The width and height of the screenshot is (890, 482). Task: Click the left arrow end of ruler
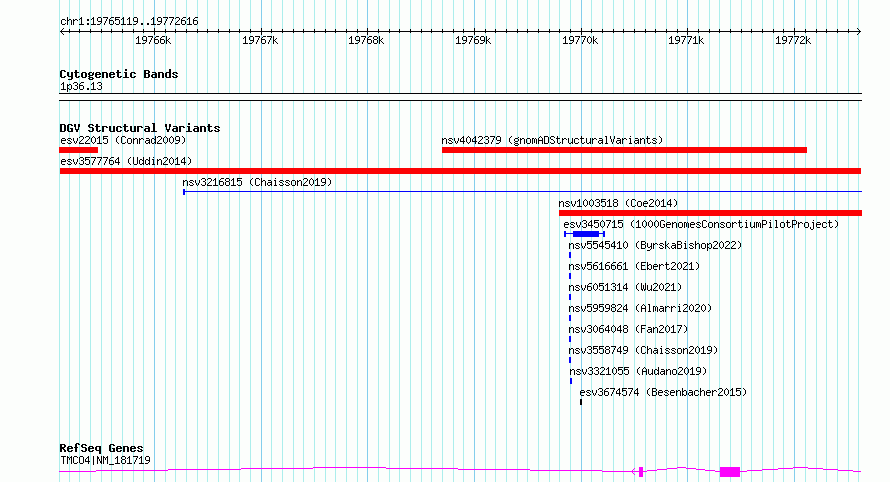pos(62,31)
